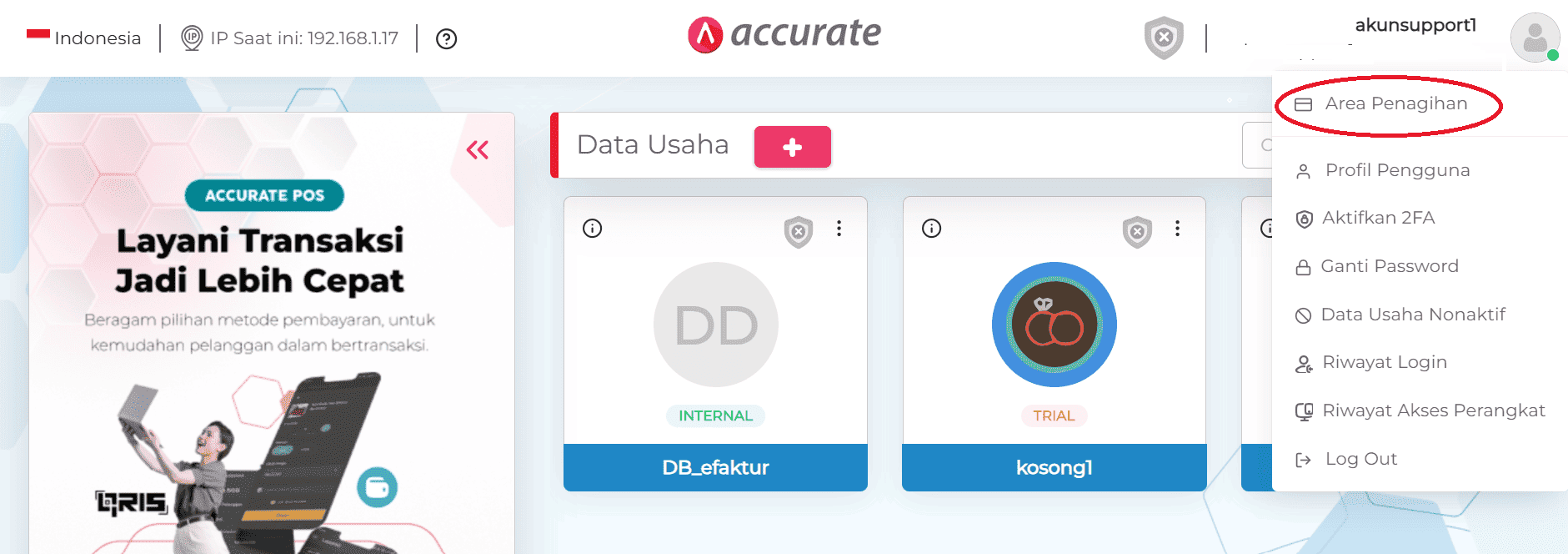Click shield icon on DB_efaktur card

coord(799,232)
